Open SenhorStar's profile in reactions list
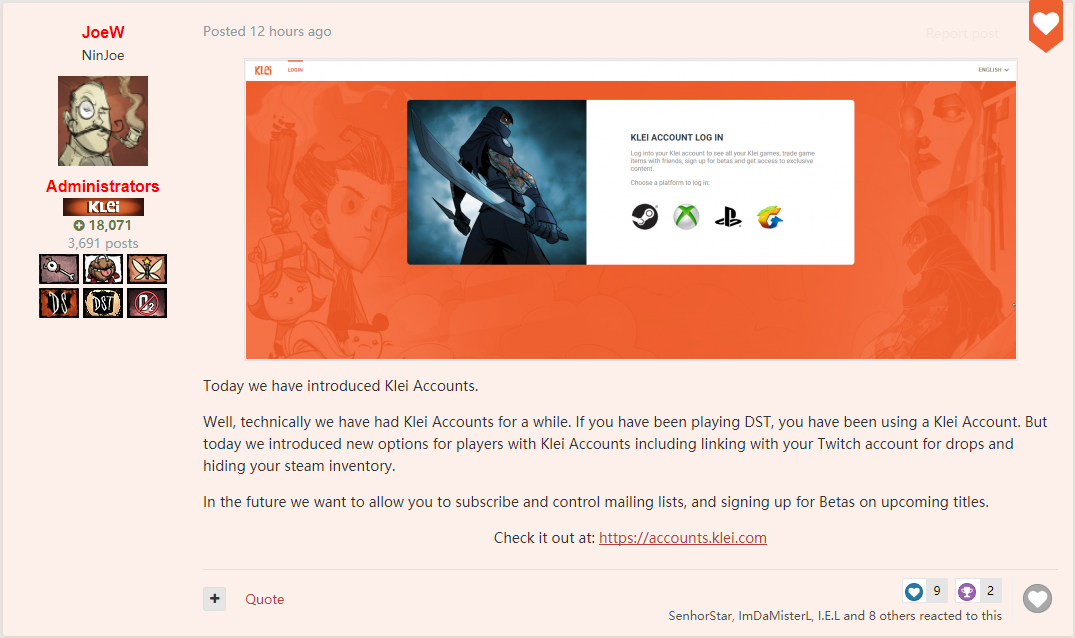This screenshot has height=638, width=1075. pyautogui.click(x=700, y=615)
